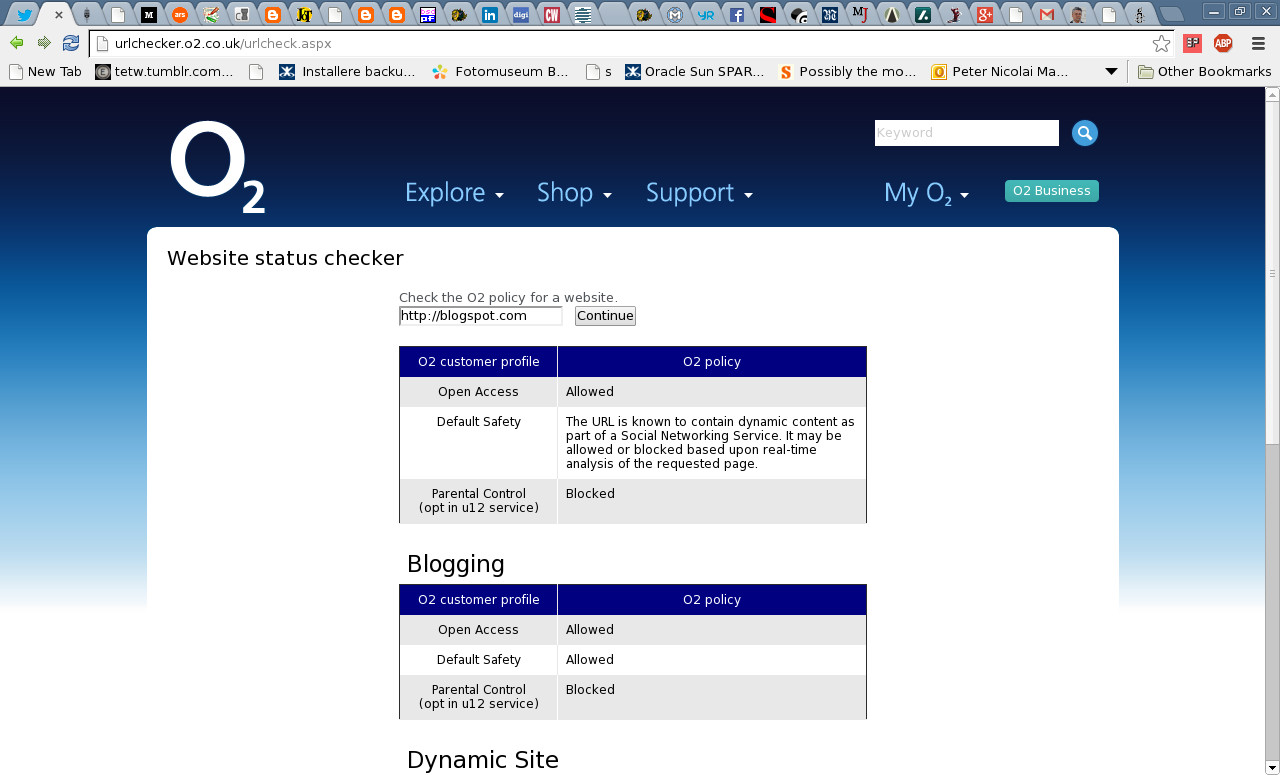Viewport: 1280px width, 775px height.
Task: Click the scrollbar up arrow
Action: 1272,95
